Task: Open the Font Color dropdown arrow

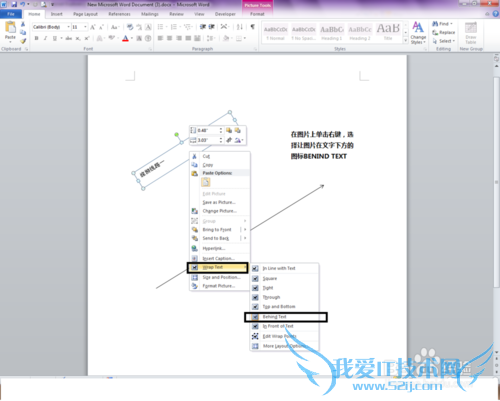Action: coord(132,38)
